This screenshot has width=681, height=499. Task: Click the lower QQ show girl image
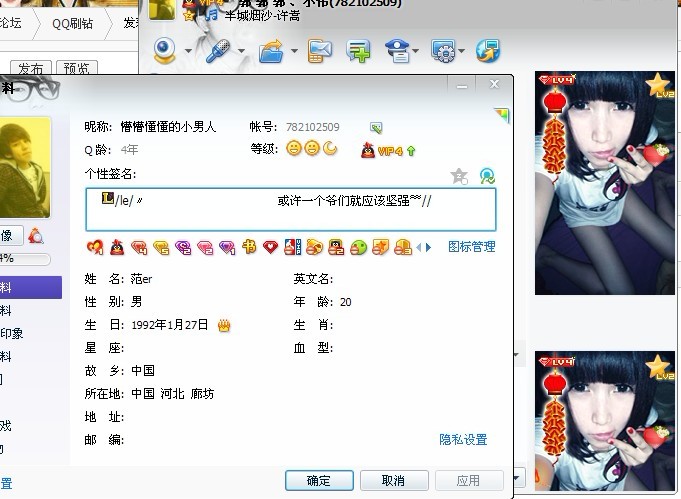tap(605, 421)
